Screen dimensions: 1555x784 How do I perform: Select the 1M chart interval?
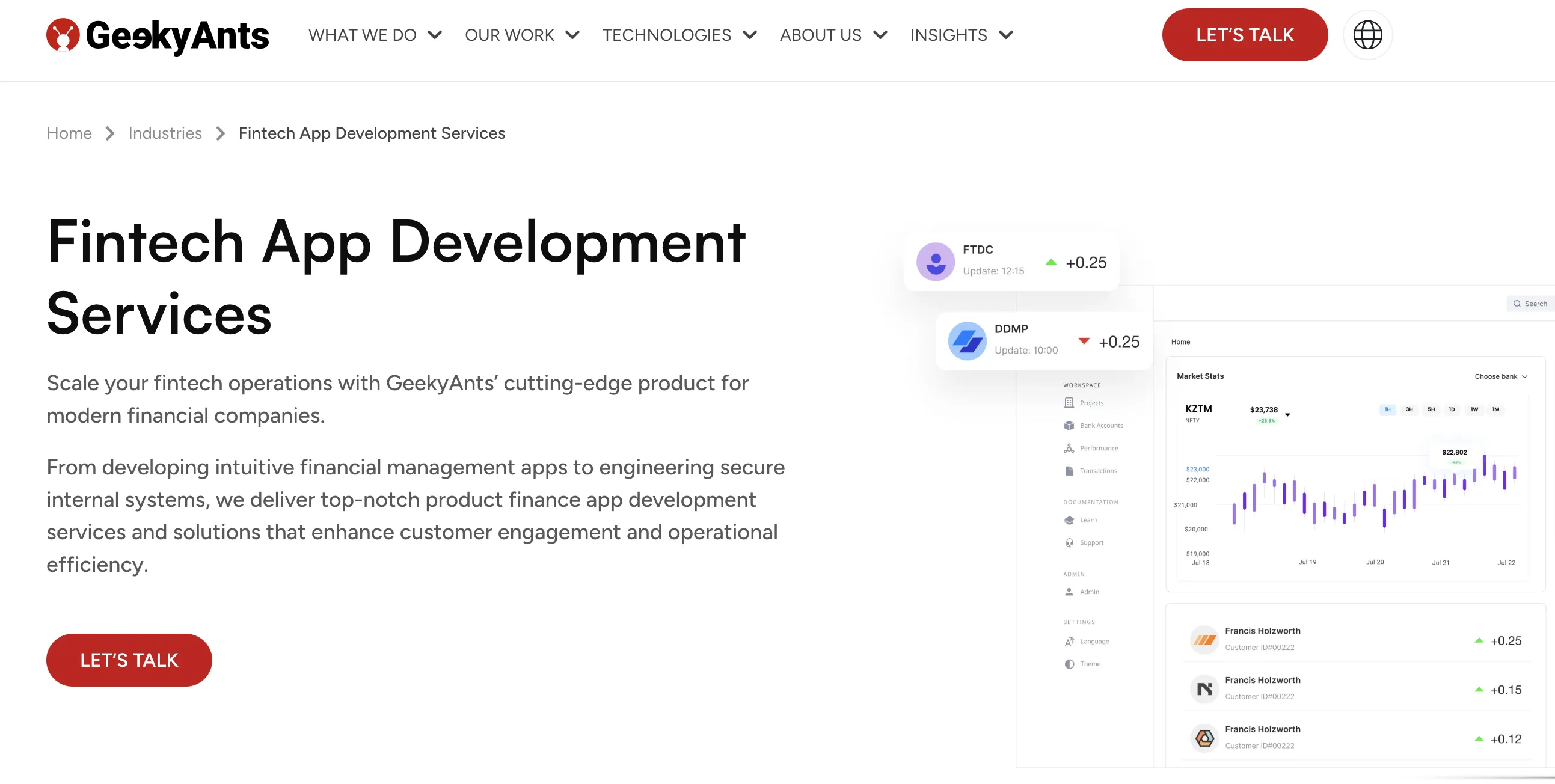1495,409
